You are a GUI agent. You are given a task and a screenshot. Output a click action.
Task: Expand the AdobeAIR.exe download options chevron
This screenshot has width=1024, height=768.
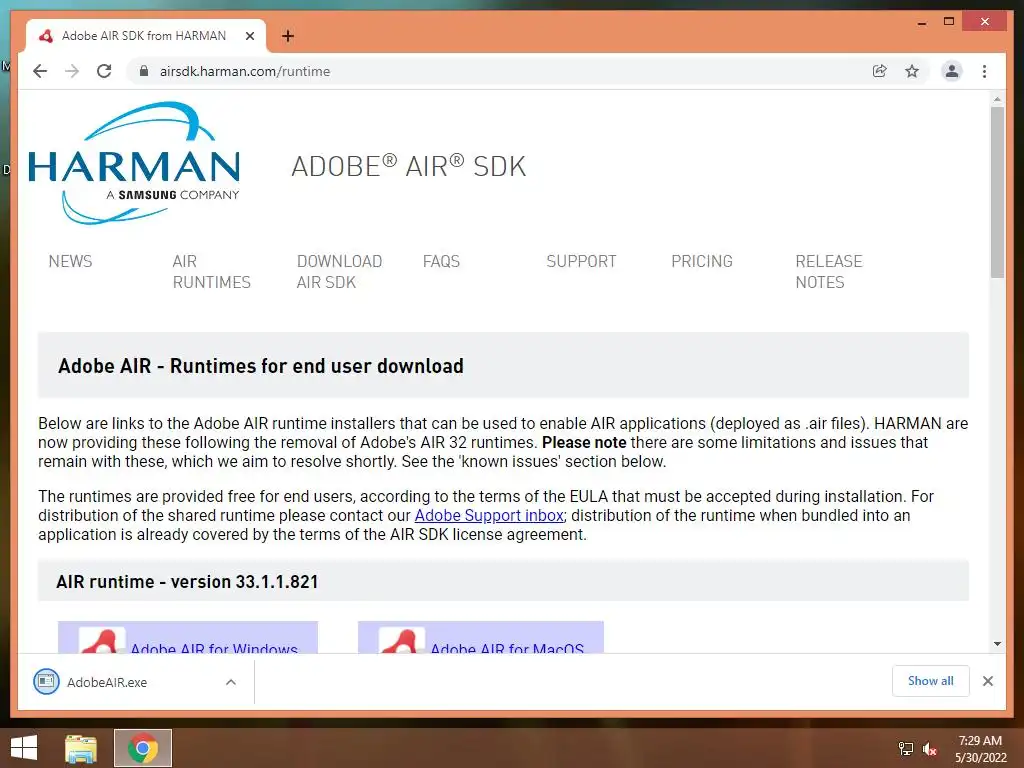(x=231, y=682)
